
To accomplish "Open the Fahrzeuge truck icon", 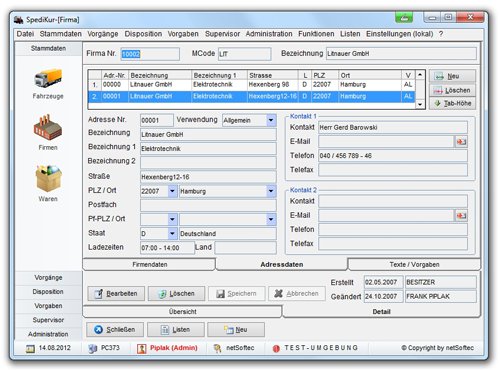I will (x=48, y=78).
